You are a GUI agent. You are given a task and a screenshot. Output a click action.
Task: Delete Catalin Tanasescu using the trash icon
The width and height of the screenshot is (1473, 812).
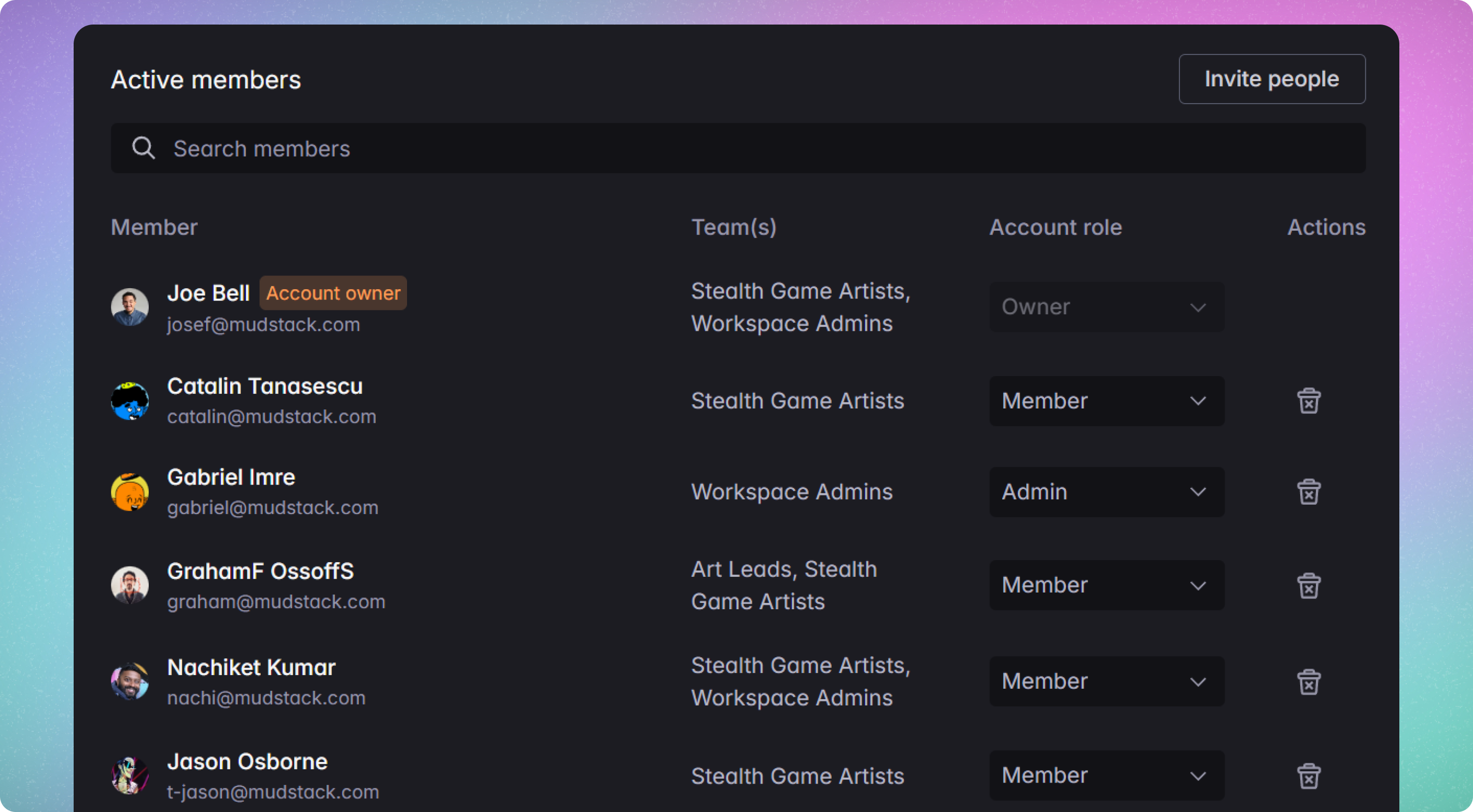tap(1309, 401)
